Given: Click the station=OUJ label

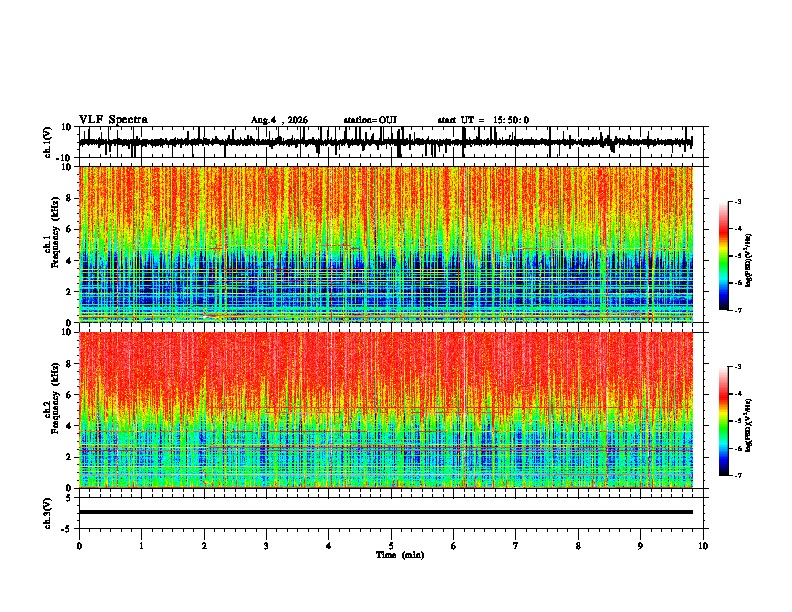Looking at the screenshot, I should [x=370, y=120].
